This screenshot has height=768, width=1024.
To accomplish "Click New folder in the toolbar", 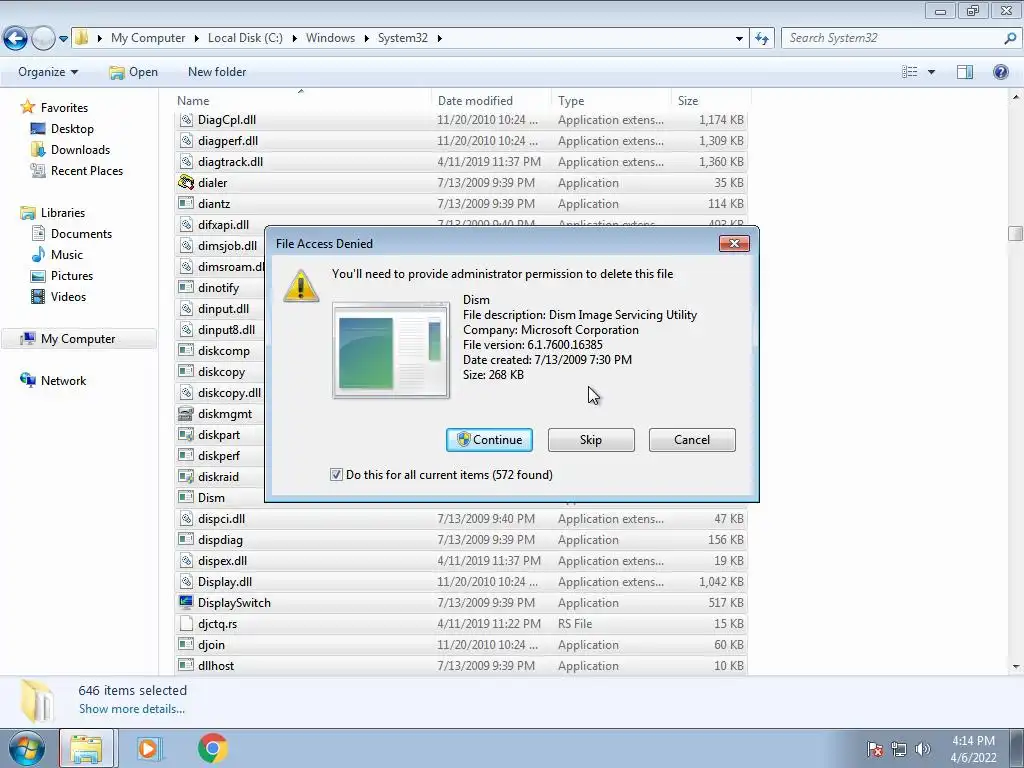I will (x=217, y=72).
